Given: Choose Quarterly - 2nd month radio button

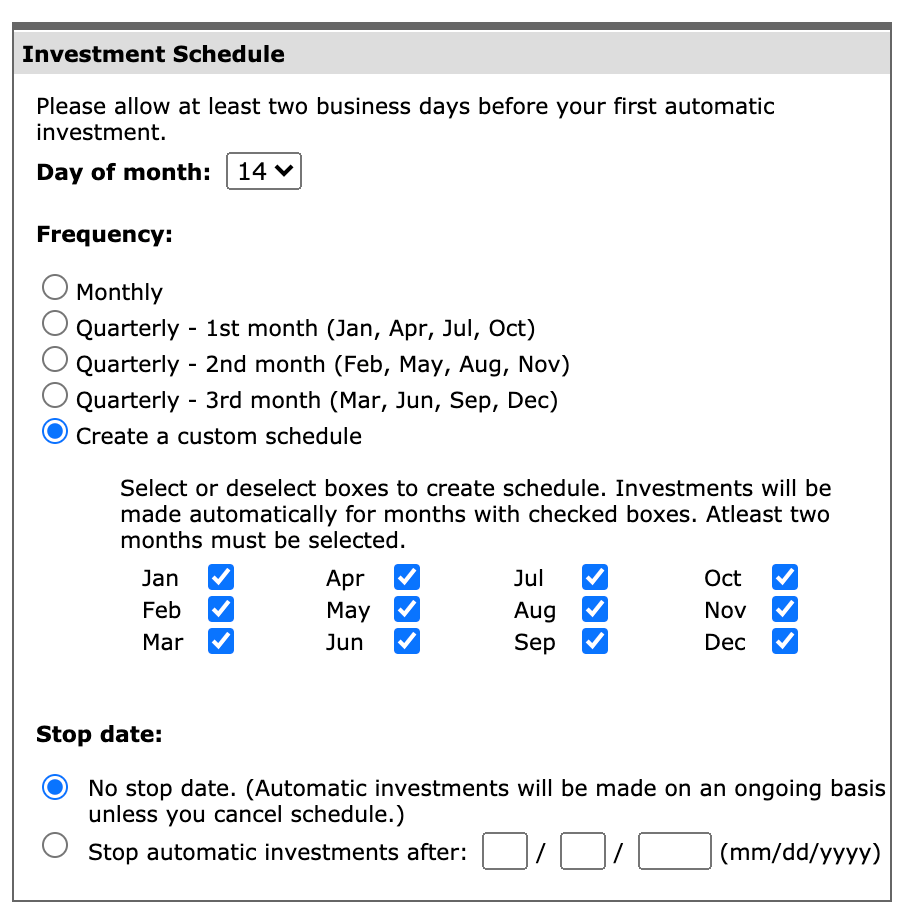Looking at the screenshot, I should (56, 360).
